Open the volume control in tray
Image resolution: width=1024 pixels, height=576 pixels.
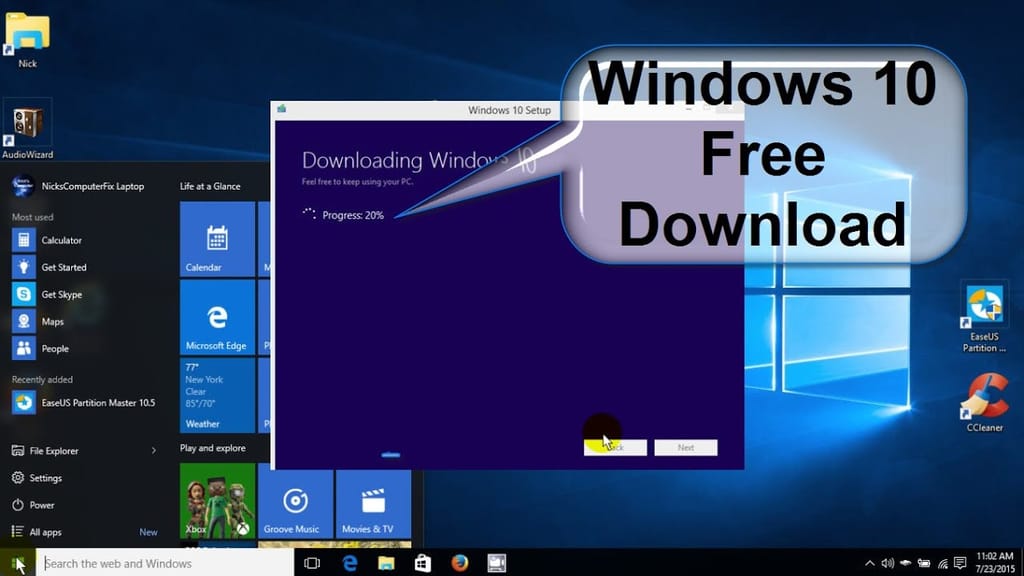coord(888,563)
